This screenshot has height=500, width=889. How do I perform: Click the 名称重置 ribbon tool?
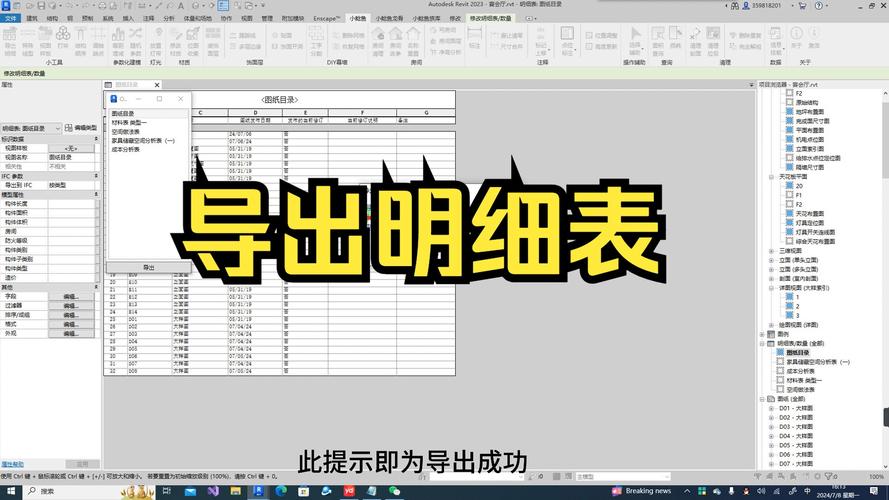tap(413, 41)
